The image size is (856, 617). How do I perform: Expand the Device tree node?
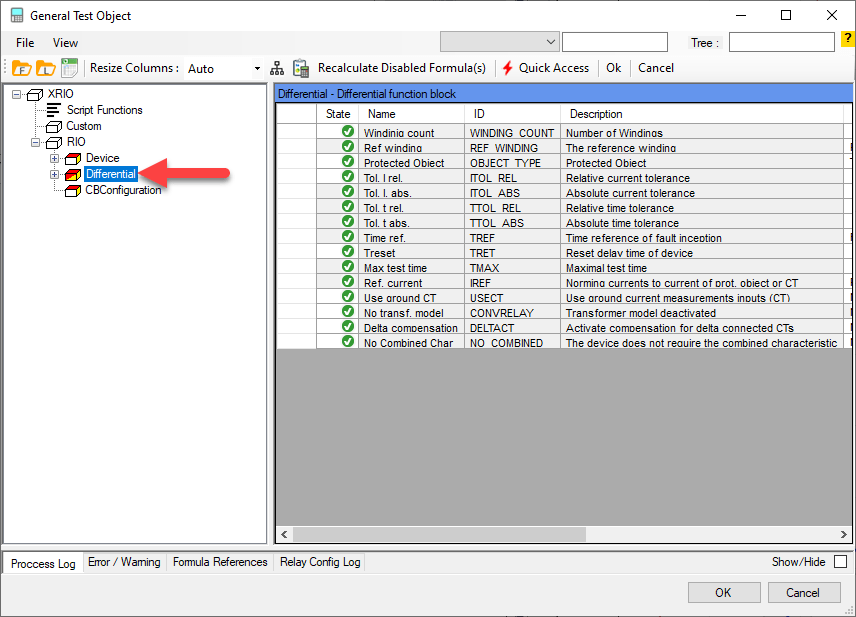(x=54, y=158)
